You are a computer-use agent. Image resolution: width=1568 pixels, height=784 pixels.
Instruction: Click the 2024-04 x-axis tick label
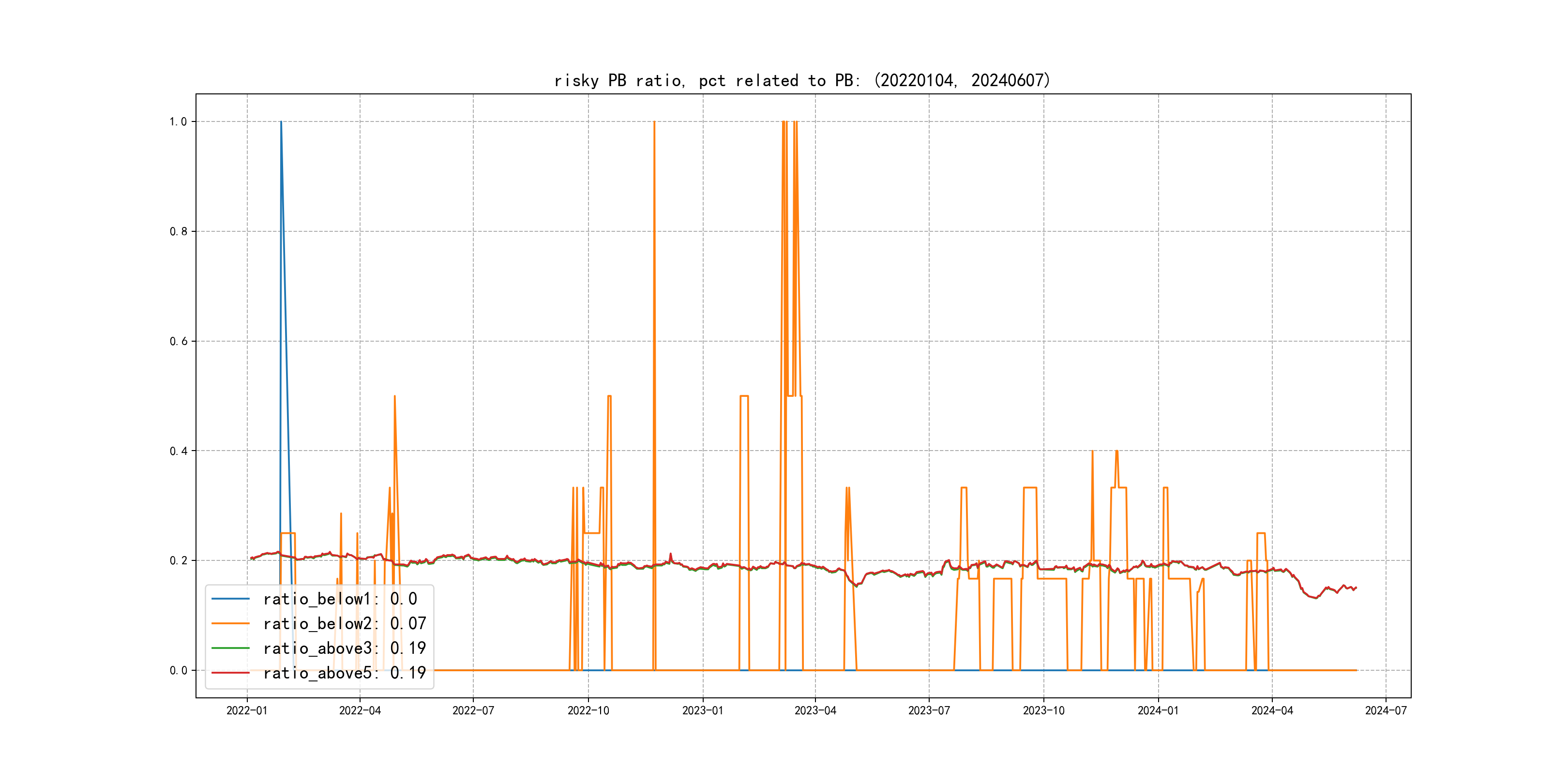(x=1271, y=710)
